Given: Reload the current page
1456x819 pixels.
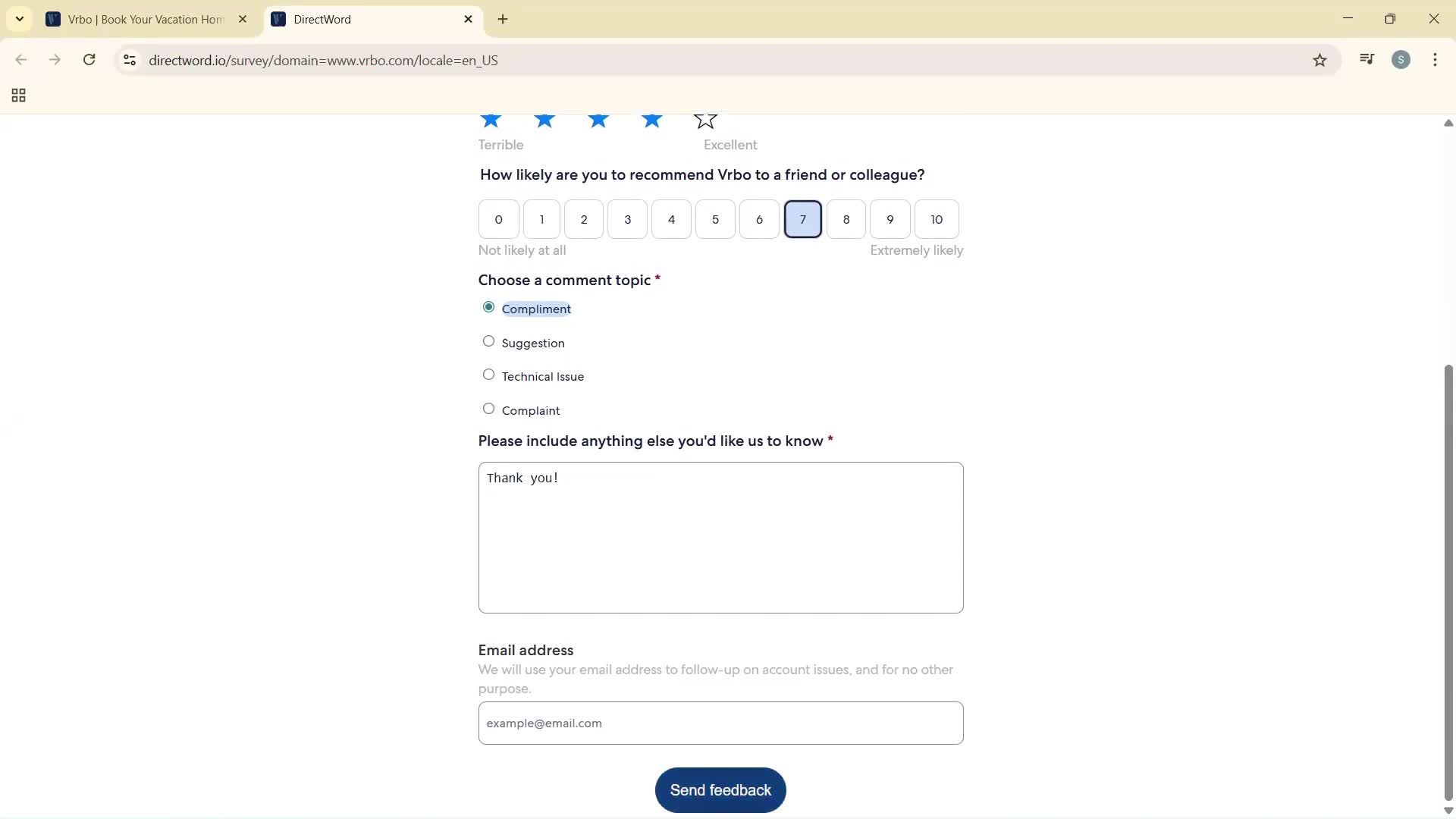Looking at the screenshot, I should [89, 60].
